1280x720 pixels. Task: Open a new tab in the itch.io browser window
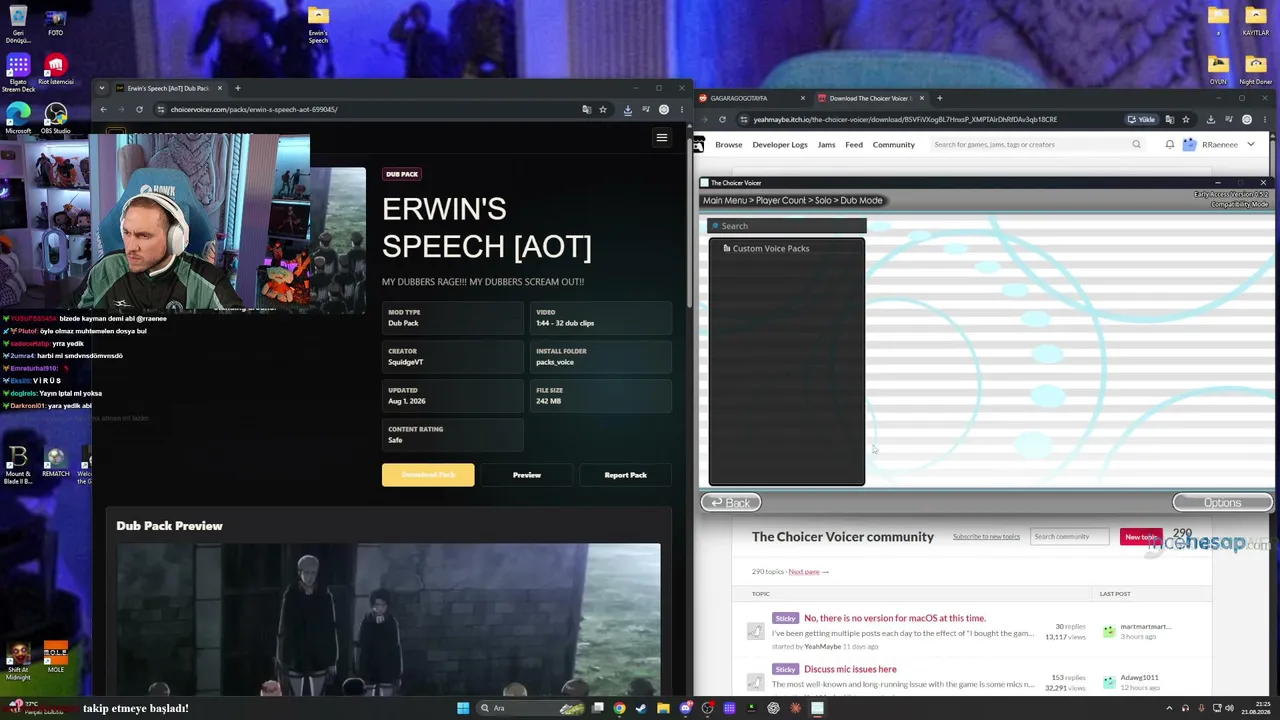(x=939, y=98)
